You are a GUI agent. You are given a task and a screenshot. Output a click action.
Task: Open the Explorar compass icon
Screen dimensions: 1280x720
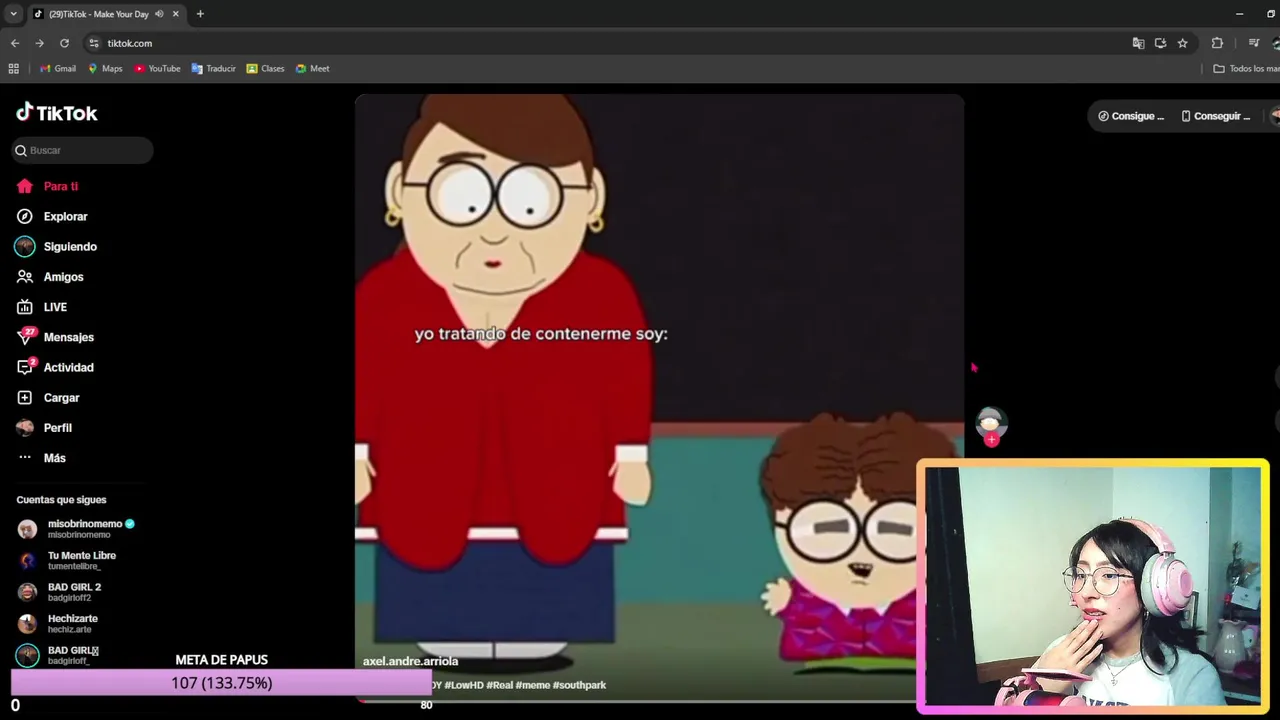(x=25, y=216)
